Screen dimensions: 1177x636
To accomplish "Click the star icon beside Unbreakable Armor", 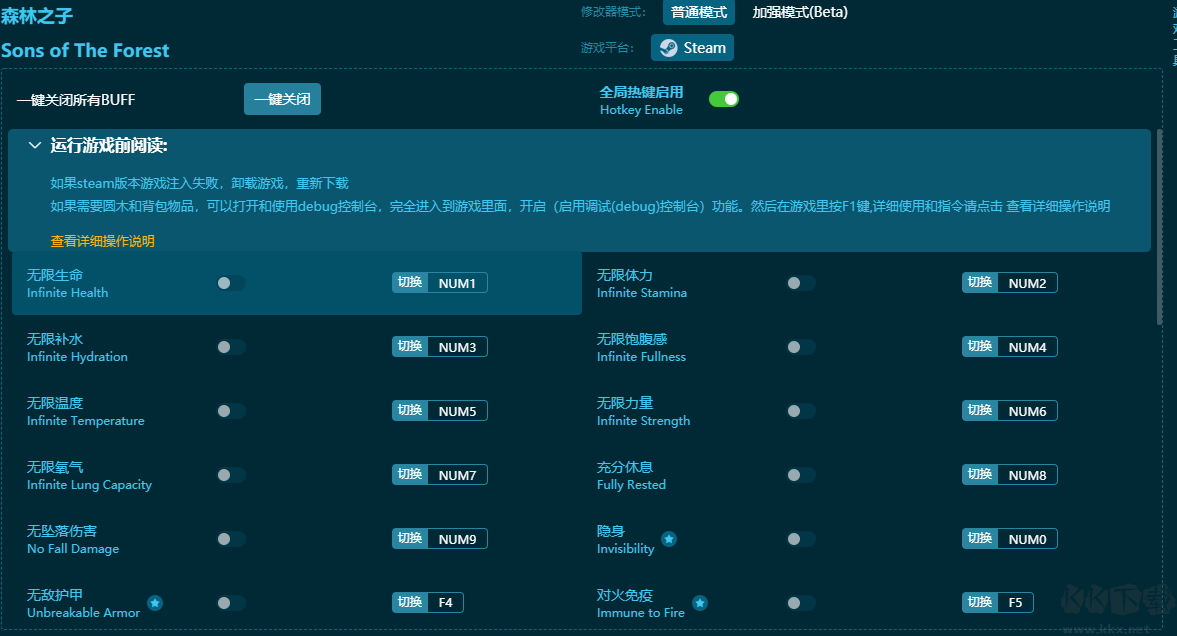I will coord(155,603).
